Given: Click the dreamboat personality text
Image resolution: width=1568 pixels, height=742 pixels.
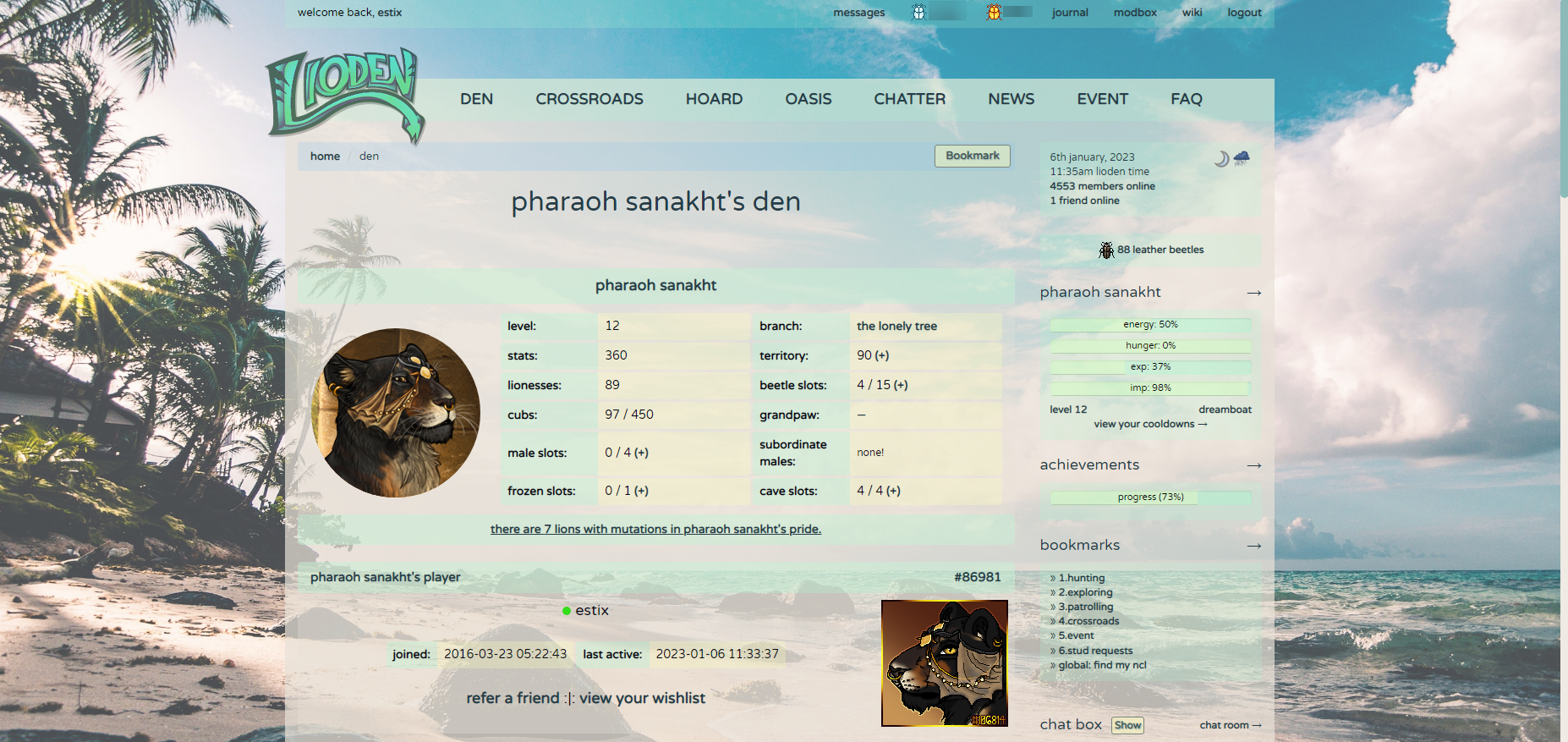Looking at the screenshot, I should coord(1225,409).
